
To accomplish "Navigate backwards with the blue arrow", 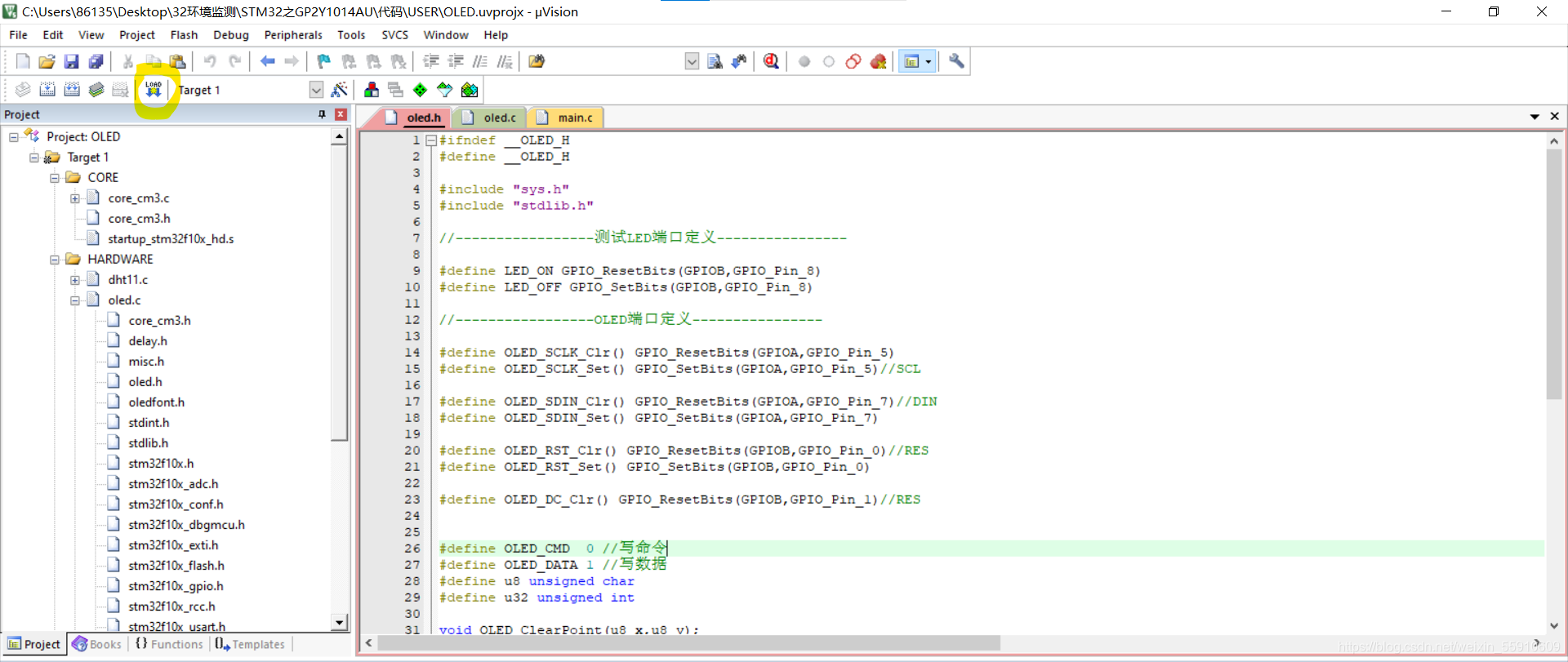I will point(267,61).
